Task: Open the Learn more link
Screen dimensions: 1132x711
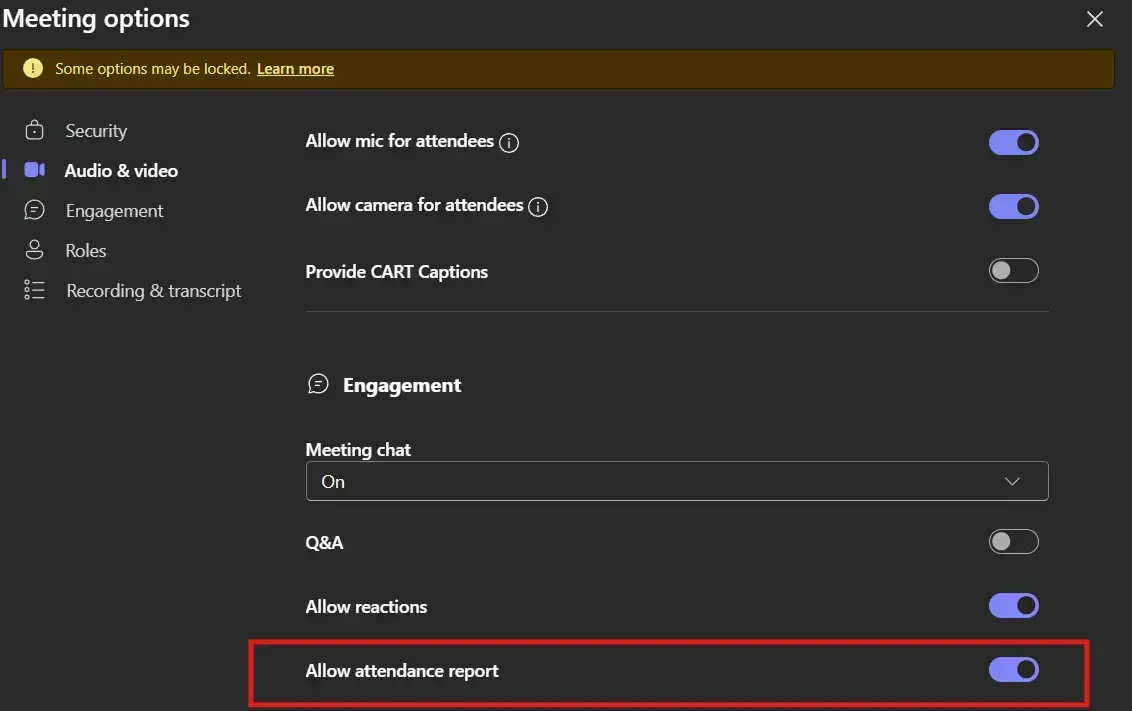Action: pyautogui.click(x=295, y=69)
